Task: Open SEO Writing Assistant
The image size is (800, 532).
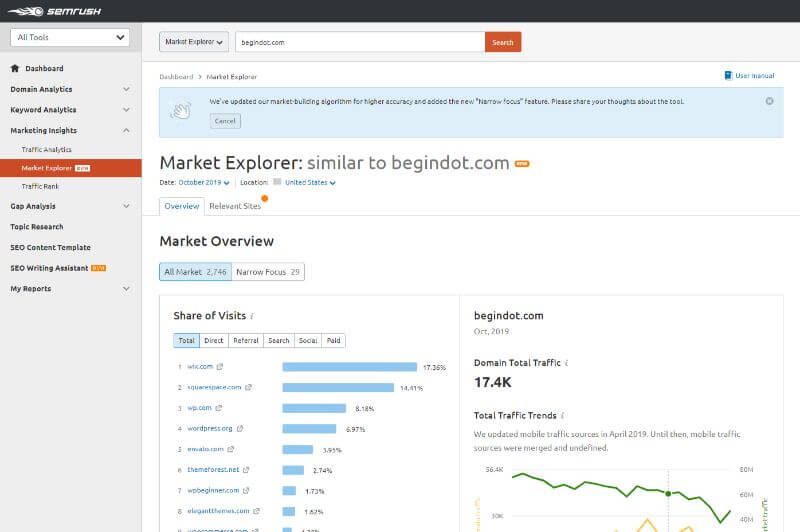Action: (x=49, y=268)
